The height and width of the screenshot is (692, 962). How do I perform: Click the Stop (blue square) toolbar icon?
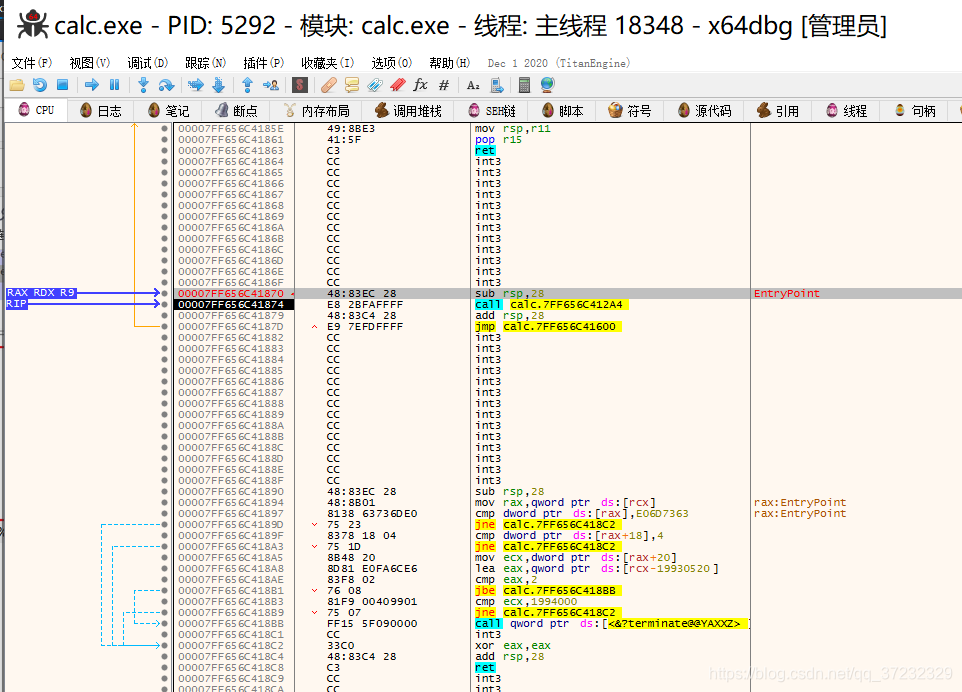pos(62,85)
